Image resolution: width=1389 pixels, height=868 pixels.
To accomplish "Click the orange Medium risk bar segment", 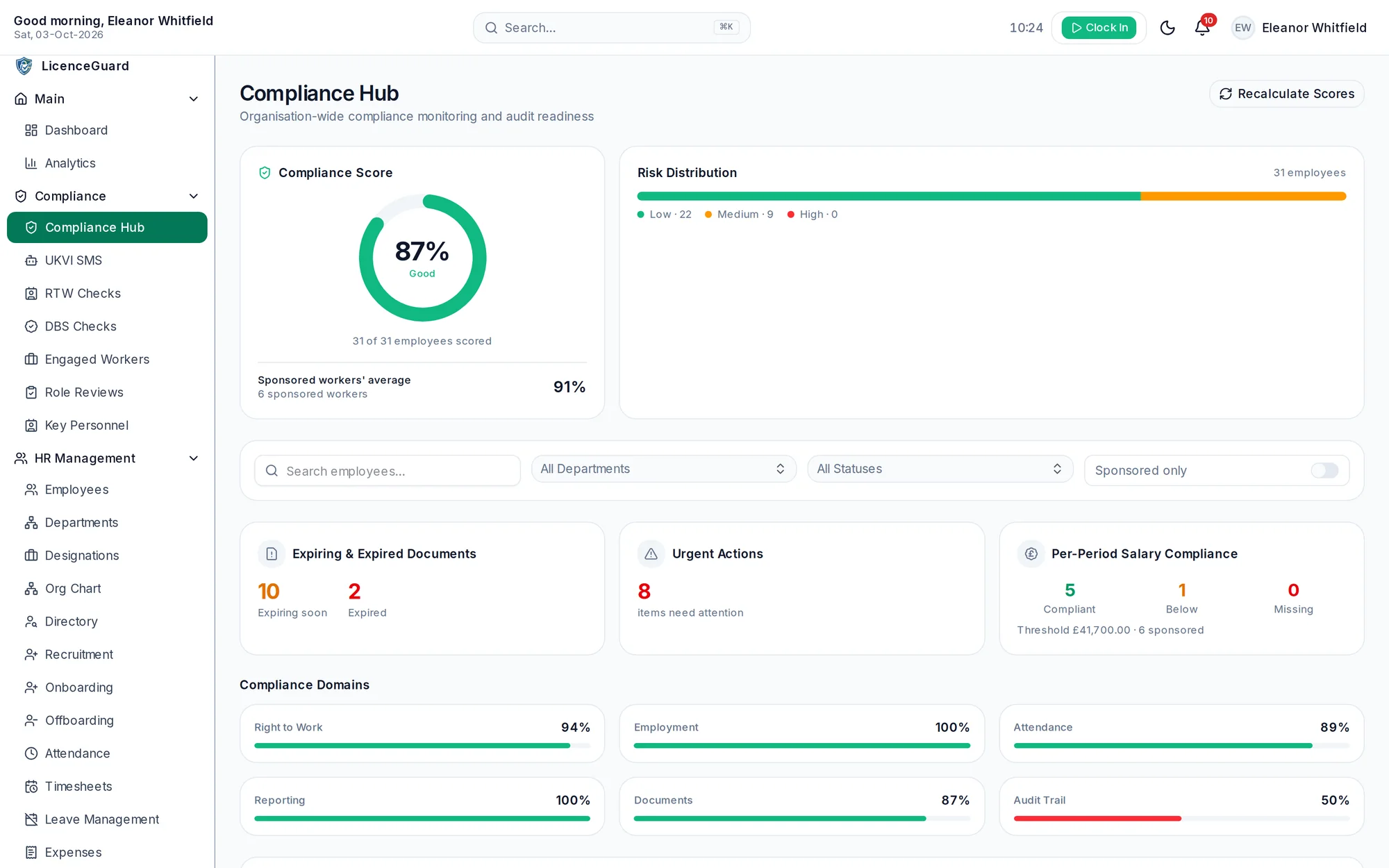I will tap(1243, 197).
